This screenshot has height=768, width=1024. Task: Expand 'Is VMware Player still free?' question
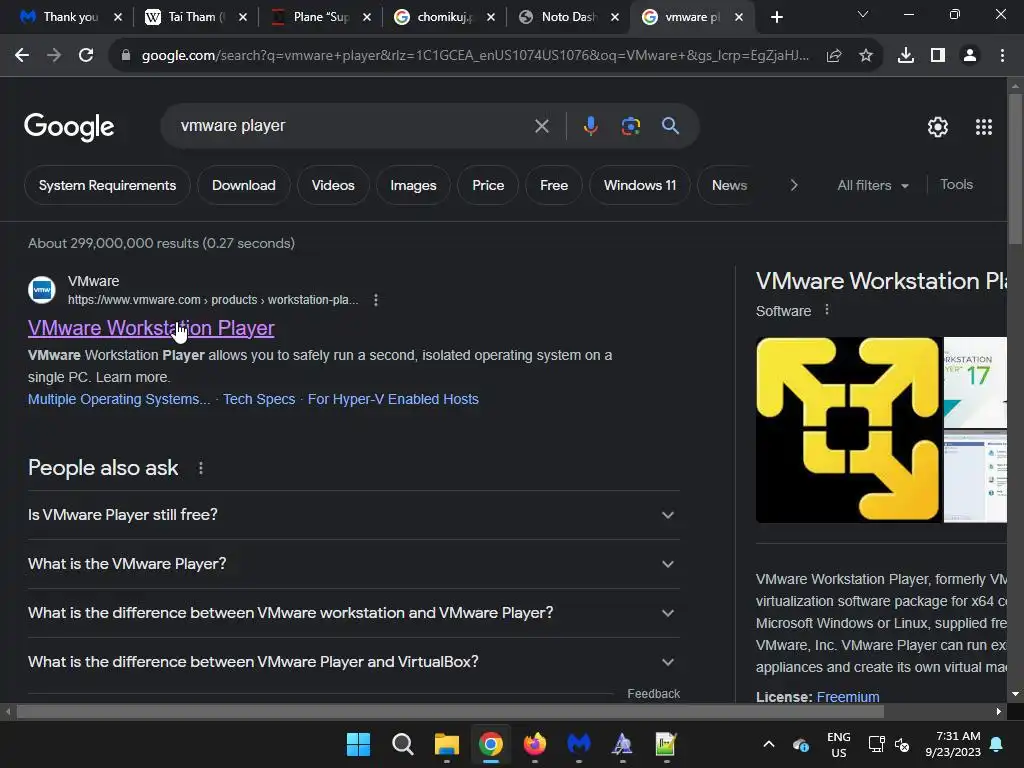click(x=354, y=515)
